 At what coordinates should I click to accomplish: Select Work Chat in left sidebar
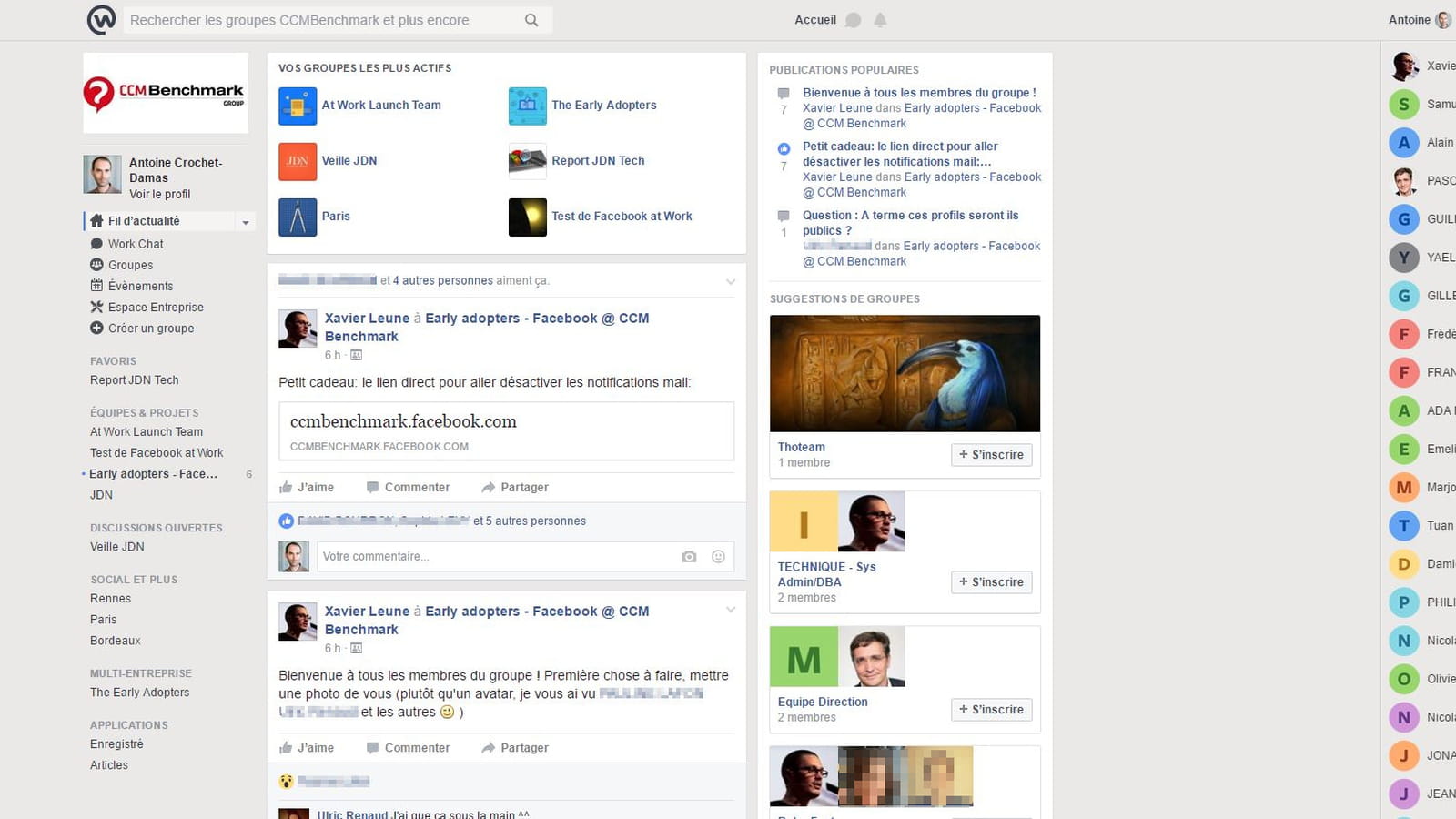136,244
